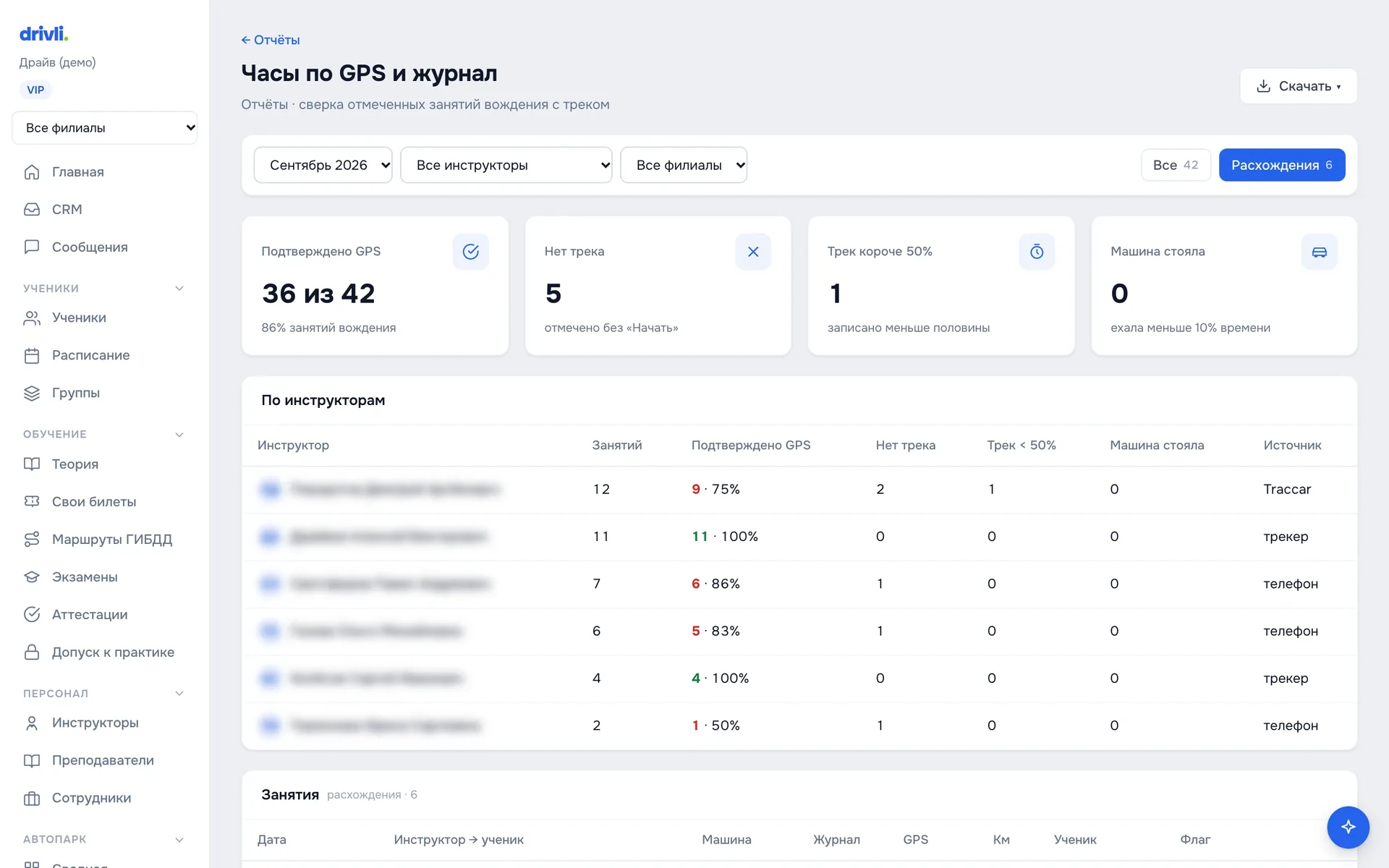
Task: Click the X icon on Нет трека card
Action: click(x=753, y=252)
